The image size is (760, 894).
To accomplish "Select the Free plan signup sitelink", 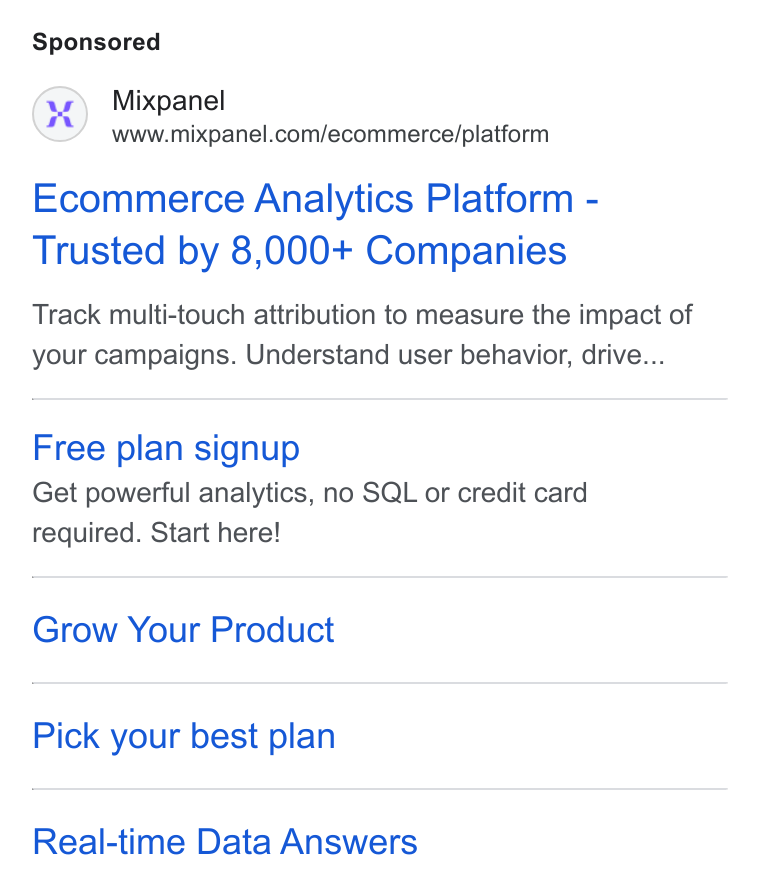I will click(166, 449).
